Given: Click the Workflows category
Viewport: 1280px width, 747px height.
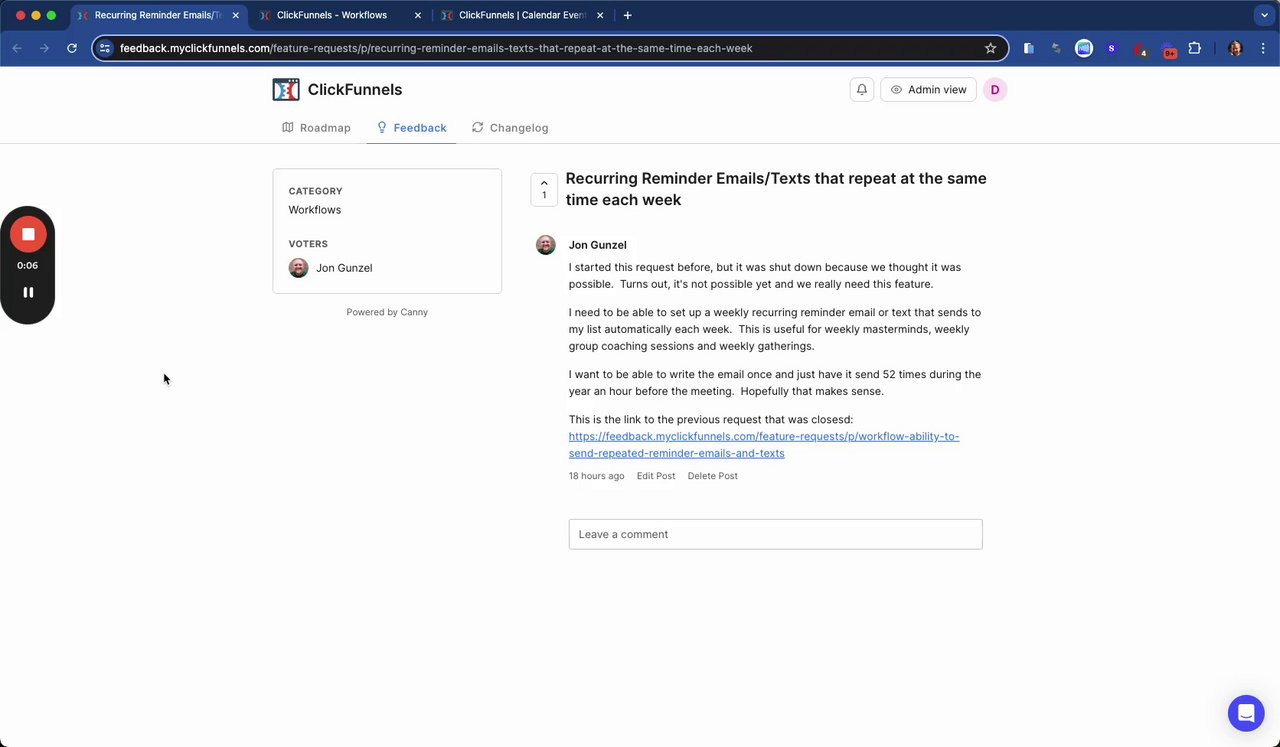Looking at the screenshot, I should point(315,210).
